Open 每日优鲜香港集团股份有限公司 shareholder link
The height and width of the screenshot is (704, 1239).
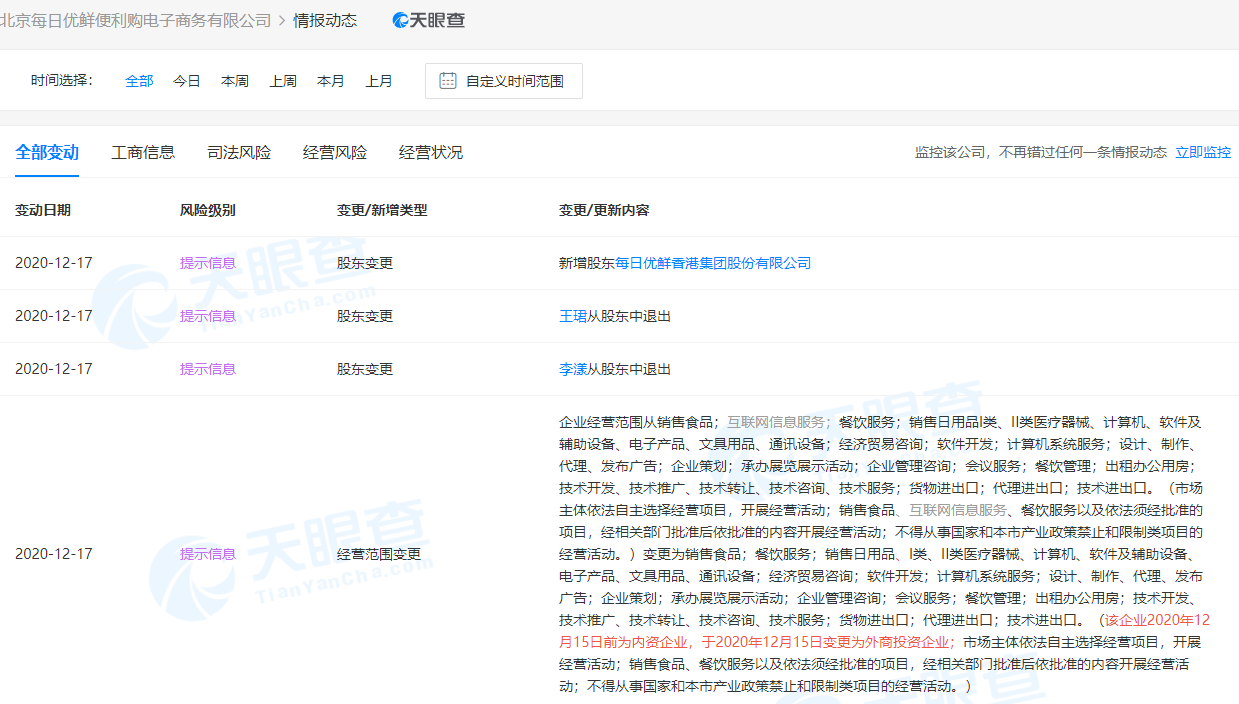click(x=713, y=263)
